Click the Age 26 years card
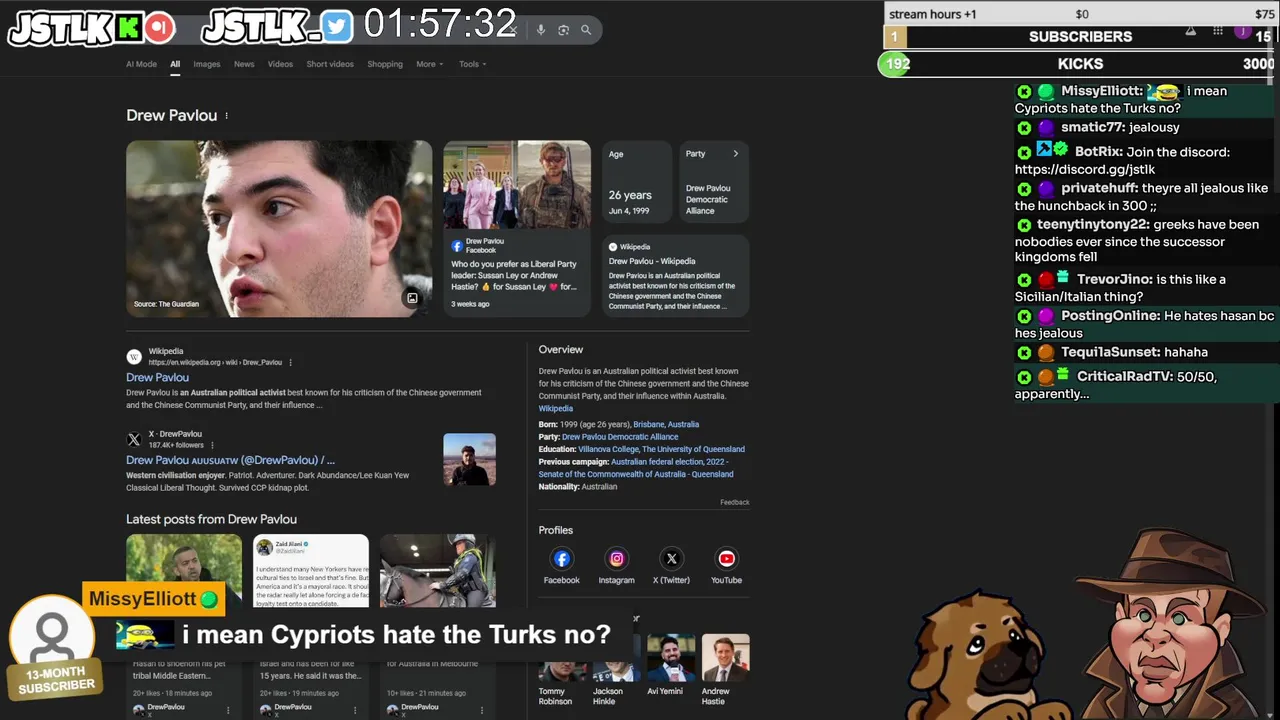Screen dimensions: 1280x720 (636, 182)
